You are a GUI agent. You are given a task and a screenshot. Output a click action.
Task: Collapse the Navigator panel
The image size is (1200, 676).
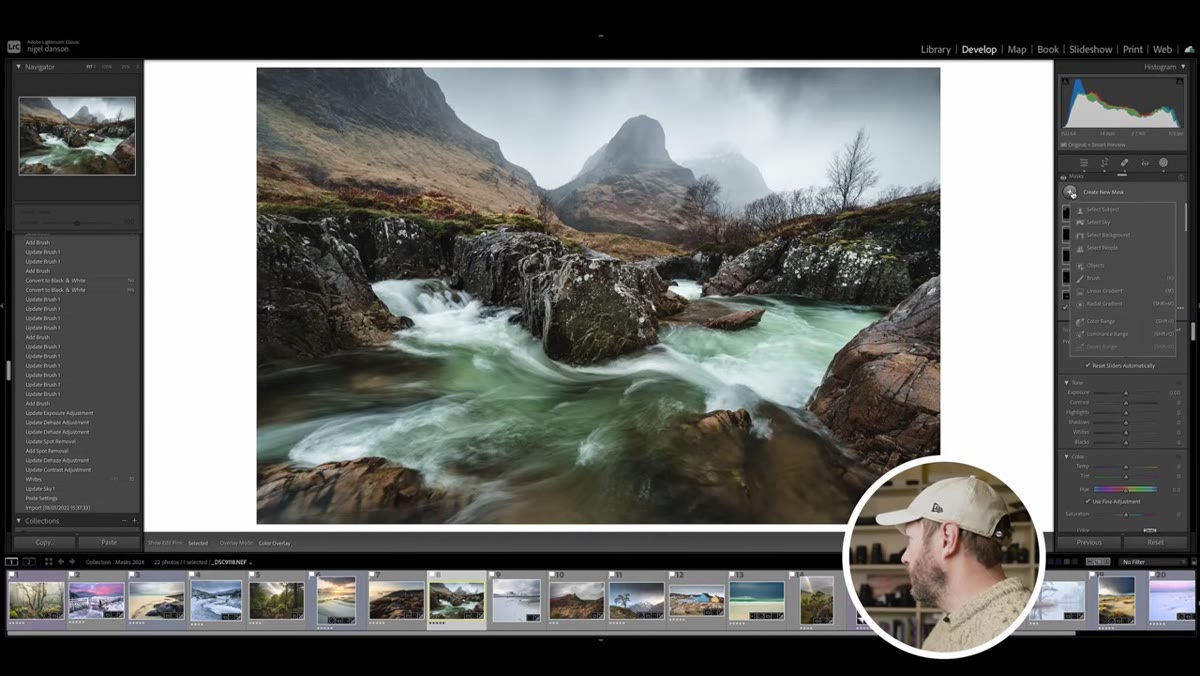(18, 67)
